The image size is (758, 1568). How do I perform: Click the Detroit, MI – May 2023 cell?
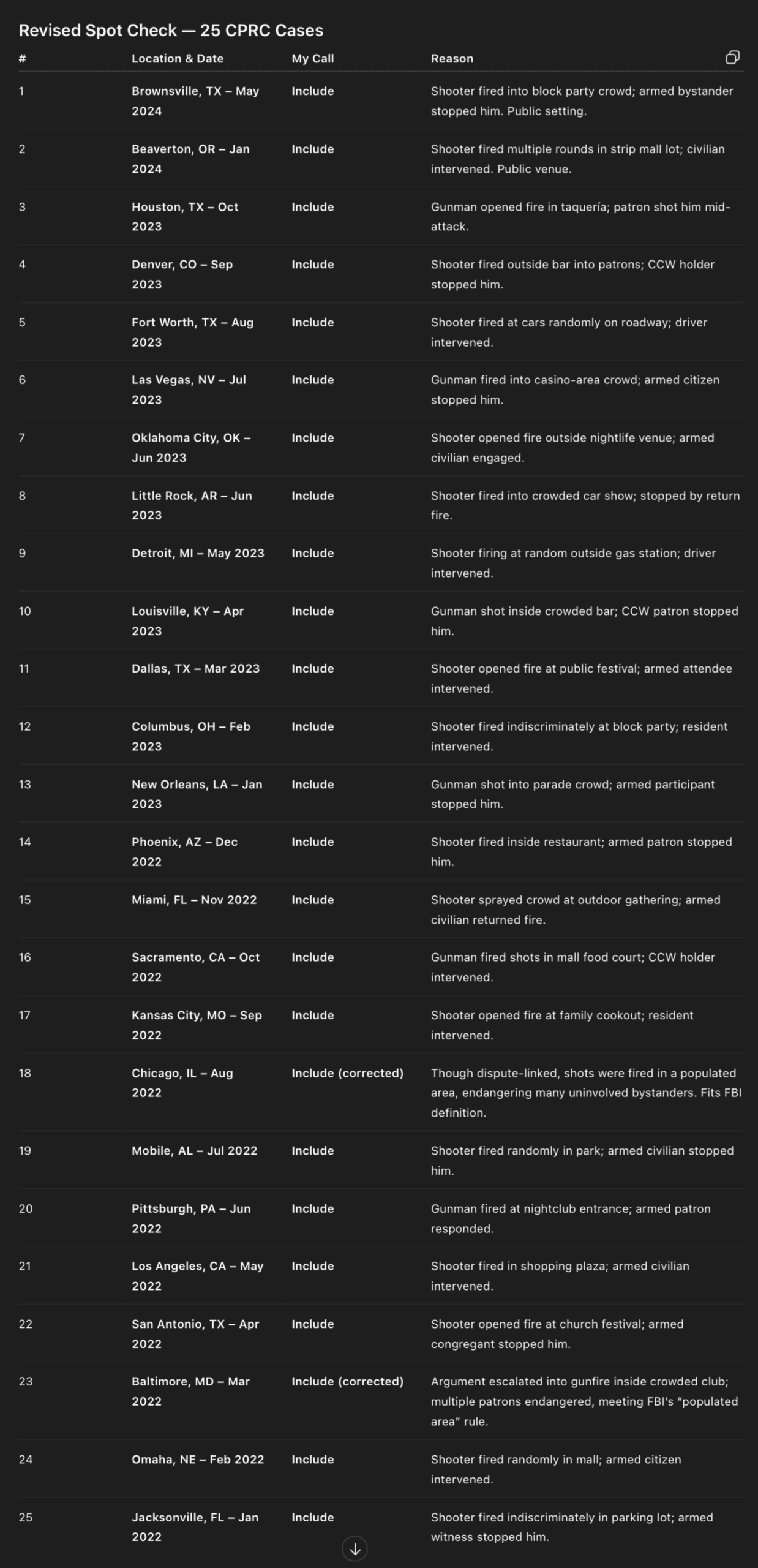[198, 553]
